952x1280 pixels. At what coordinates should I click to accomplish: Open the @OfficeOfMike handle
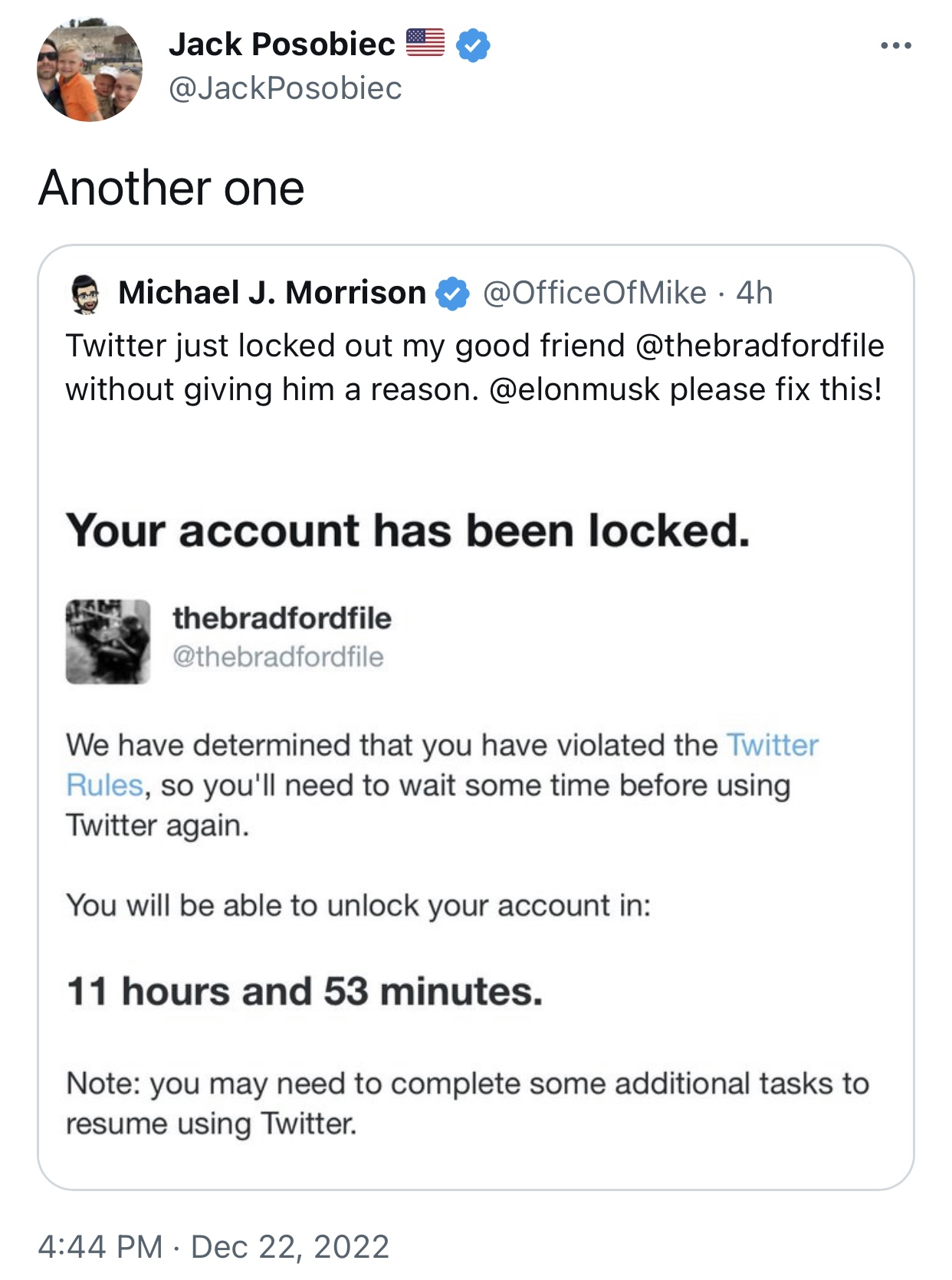click(x=594, y=293)
